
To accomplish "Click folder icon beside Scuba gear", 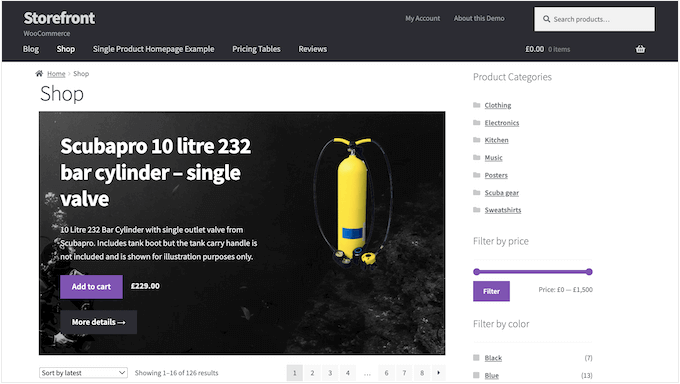I will click(477, 192).
